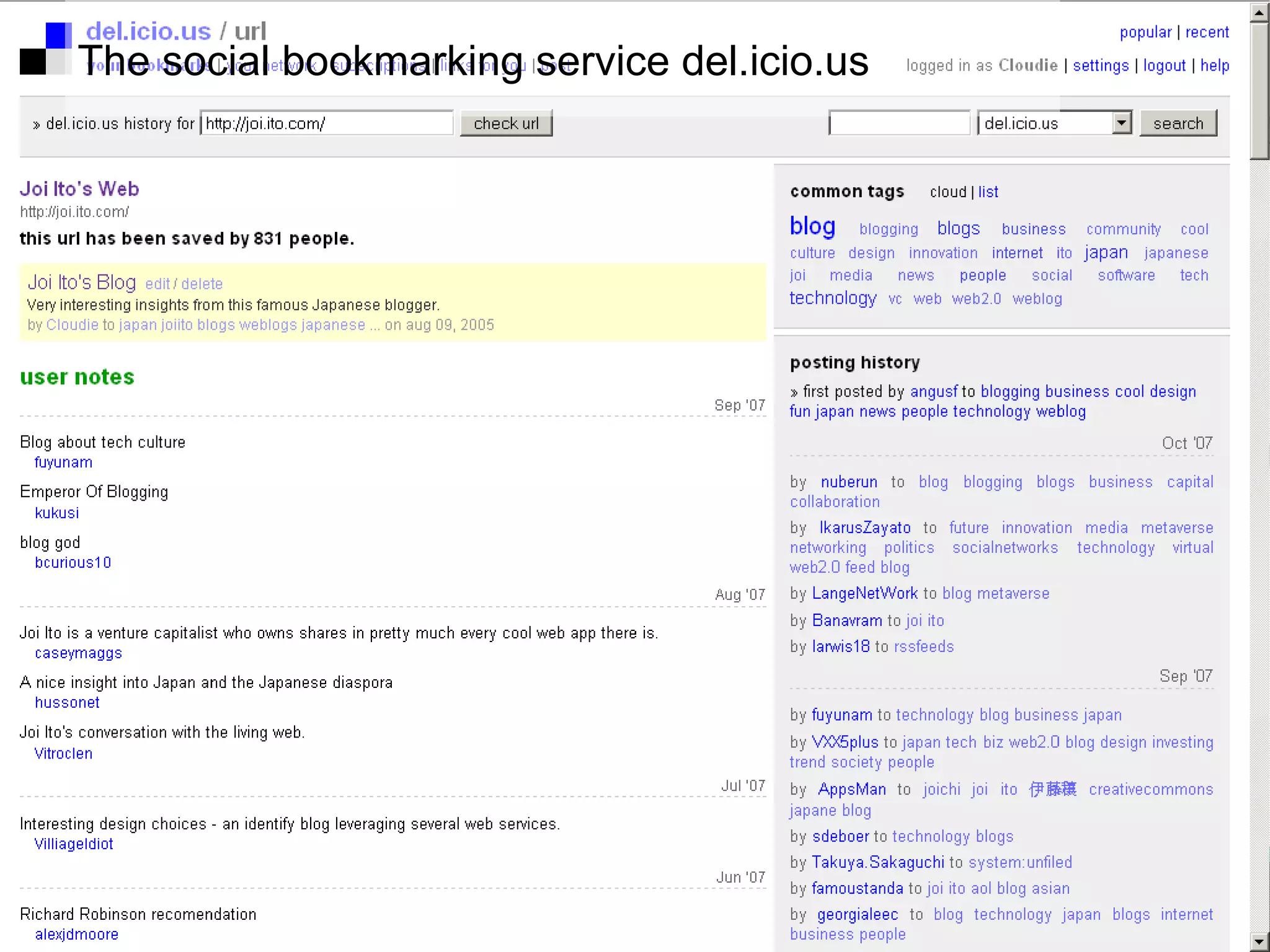The image size is (1270, 952).
Task: Open user 'AppsMan' in posting history
Action: tap(852, 790)
